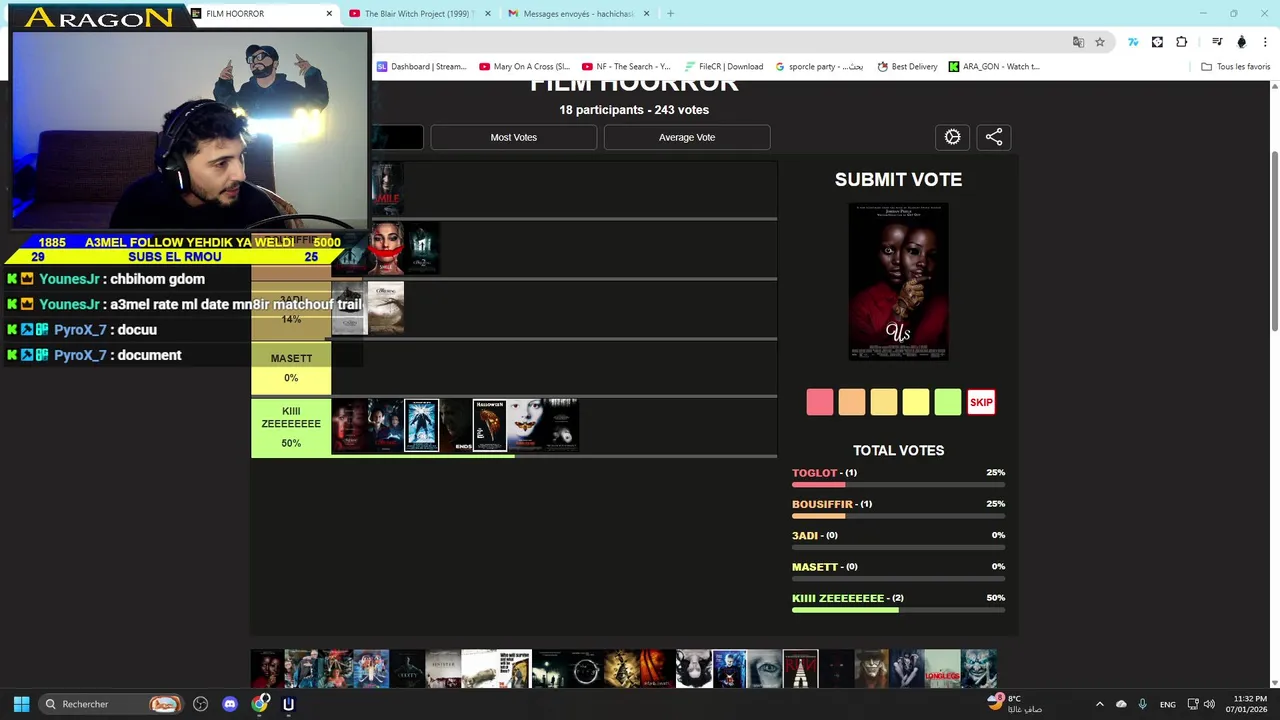Viewport: 1280px width, 720px height.
Task: Open the weather widget showing 8°C
Action: click(x=1015, y=704)
